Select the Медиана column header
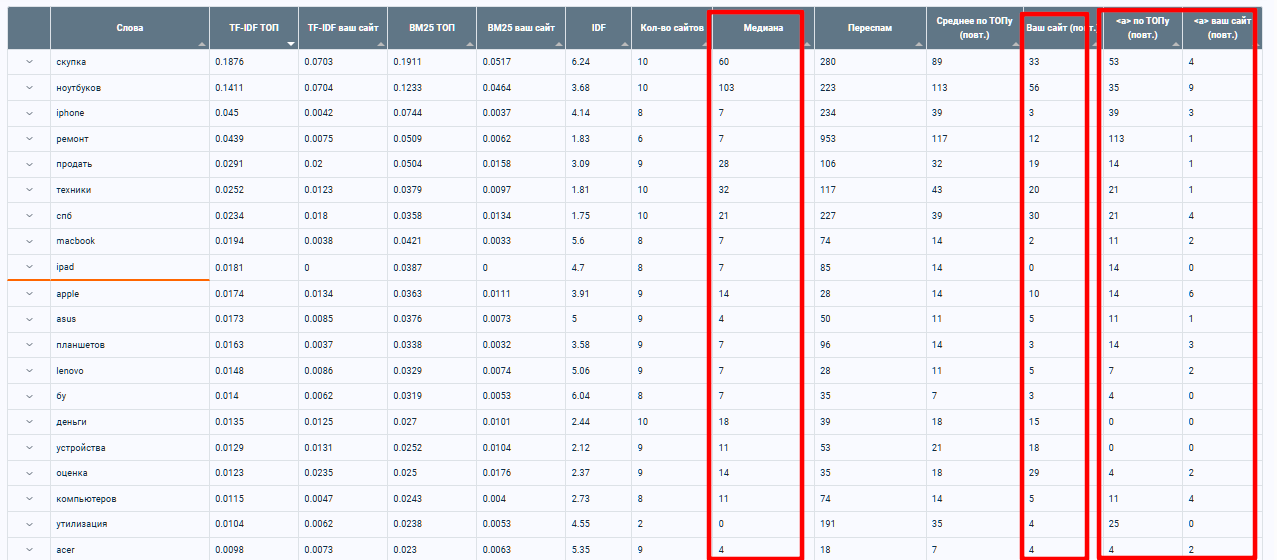The height and width of the screenshot is (560, 1277). tap(762, 28)
